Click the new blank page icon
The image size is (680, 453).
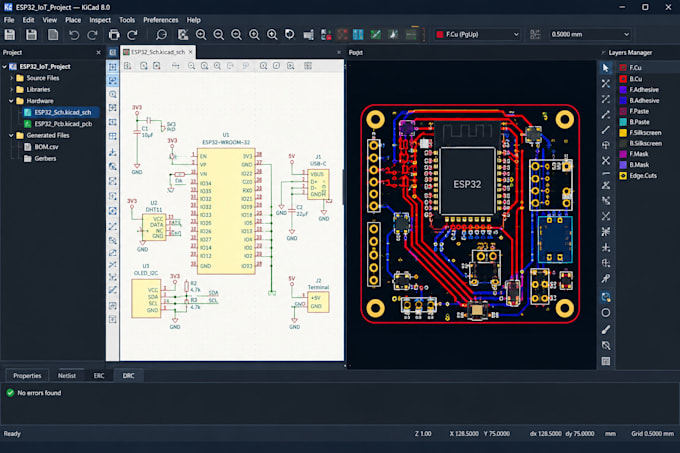[53, 34]
